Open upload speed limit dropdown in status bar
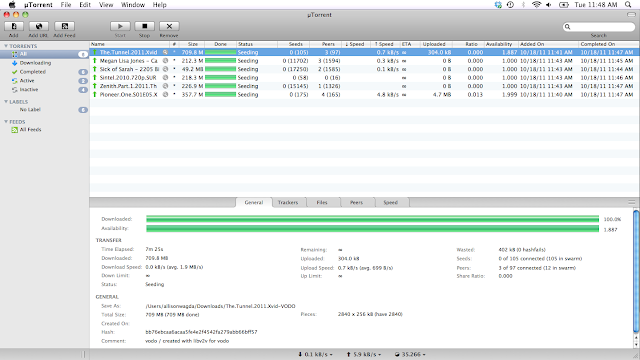The width and height of the screenshot is (640, 360). point(364,354)
